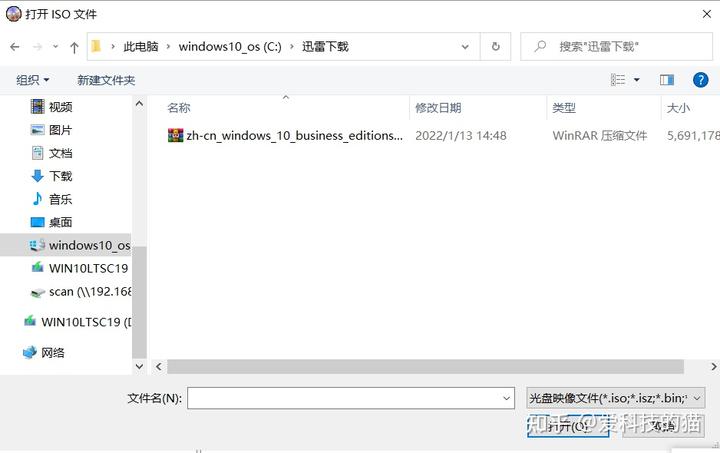Click the date 2022/1/13 14:48

[461, 135]
